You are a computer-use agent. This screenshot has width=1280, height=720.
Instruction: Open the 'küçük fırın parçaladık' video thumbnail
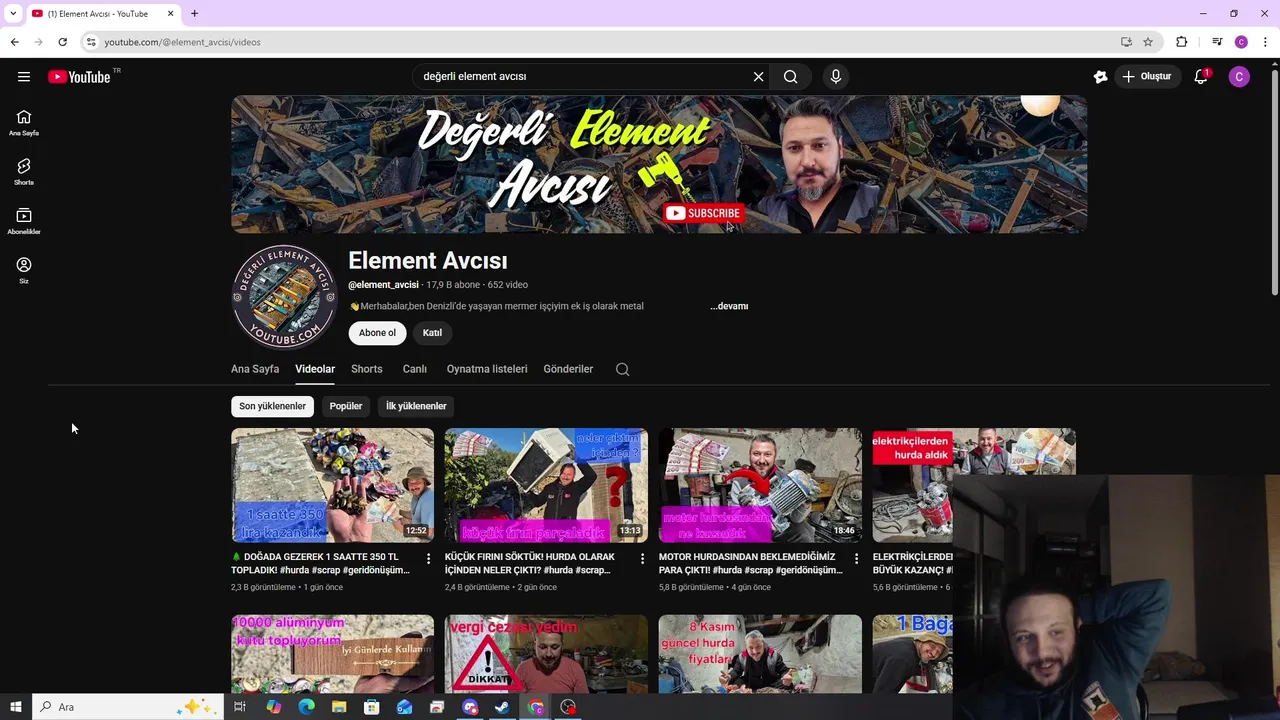[546, 485]
